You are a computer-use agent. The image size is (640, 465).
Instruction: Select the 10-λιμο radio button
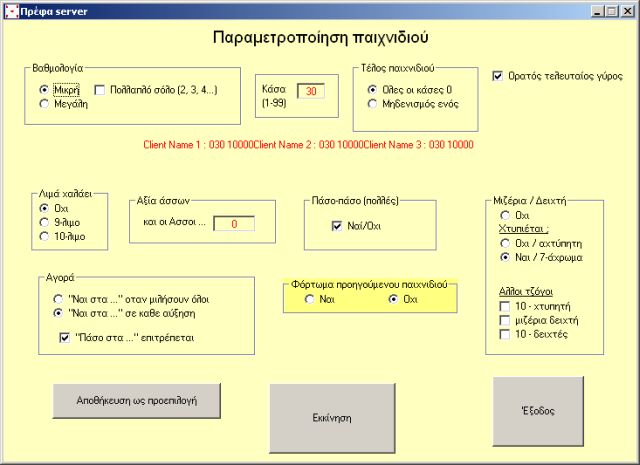pyautogui.click(x=44, y=236)
